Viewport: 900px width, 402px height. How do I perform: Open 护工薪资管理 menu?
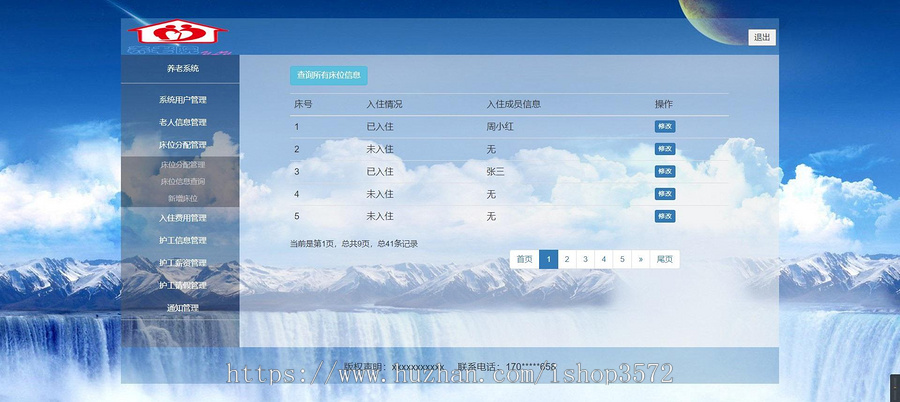[x=183, y=262]
